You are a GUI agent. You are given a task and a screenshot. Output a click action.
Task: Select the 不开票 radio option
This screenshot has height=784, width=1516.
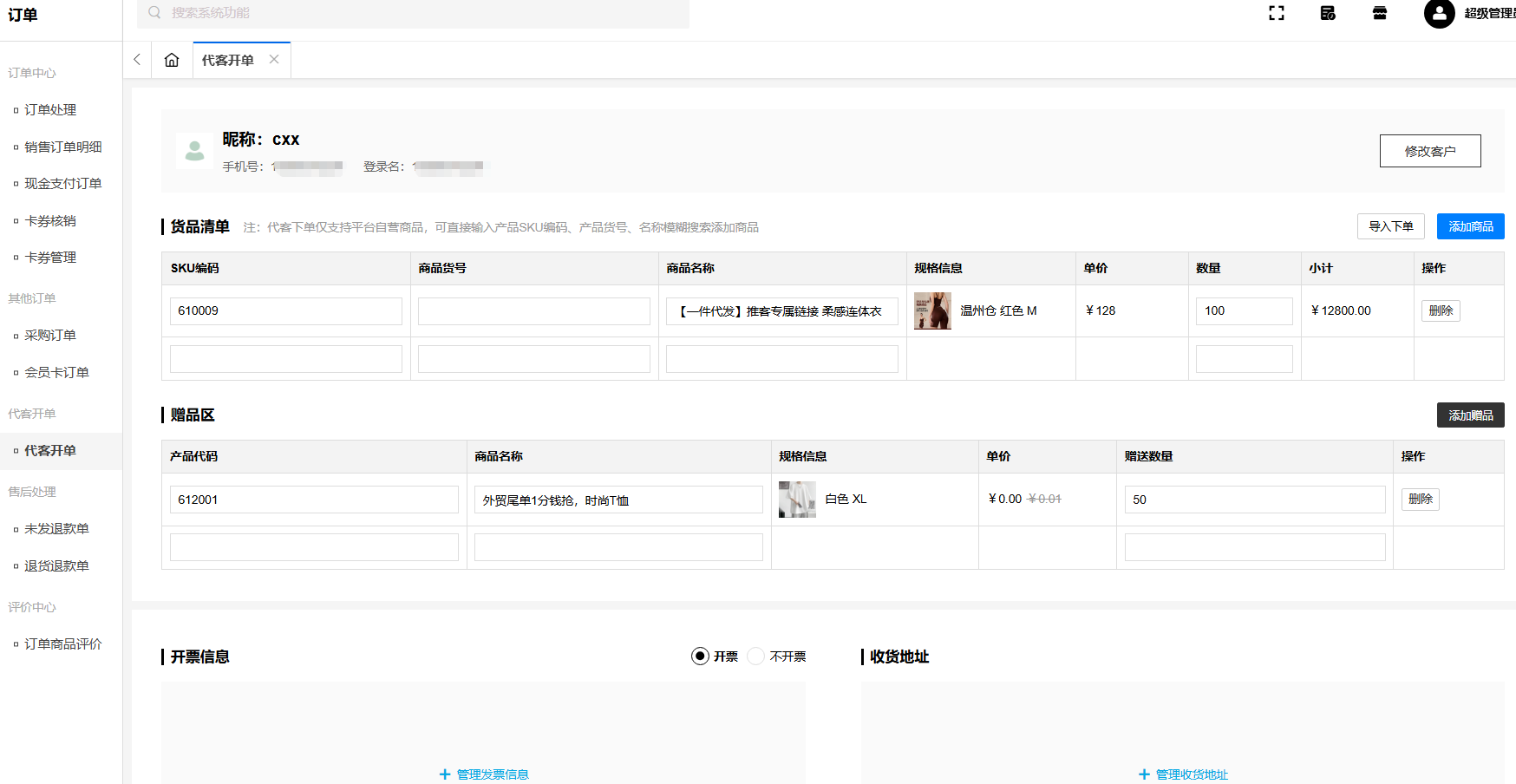(x=756, y=656)
